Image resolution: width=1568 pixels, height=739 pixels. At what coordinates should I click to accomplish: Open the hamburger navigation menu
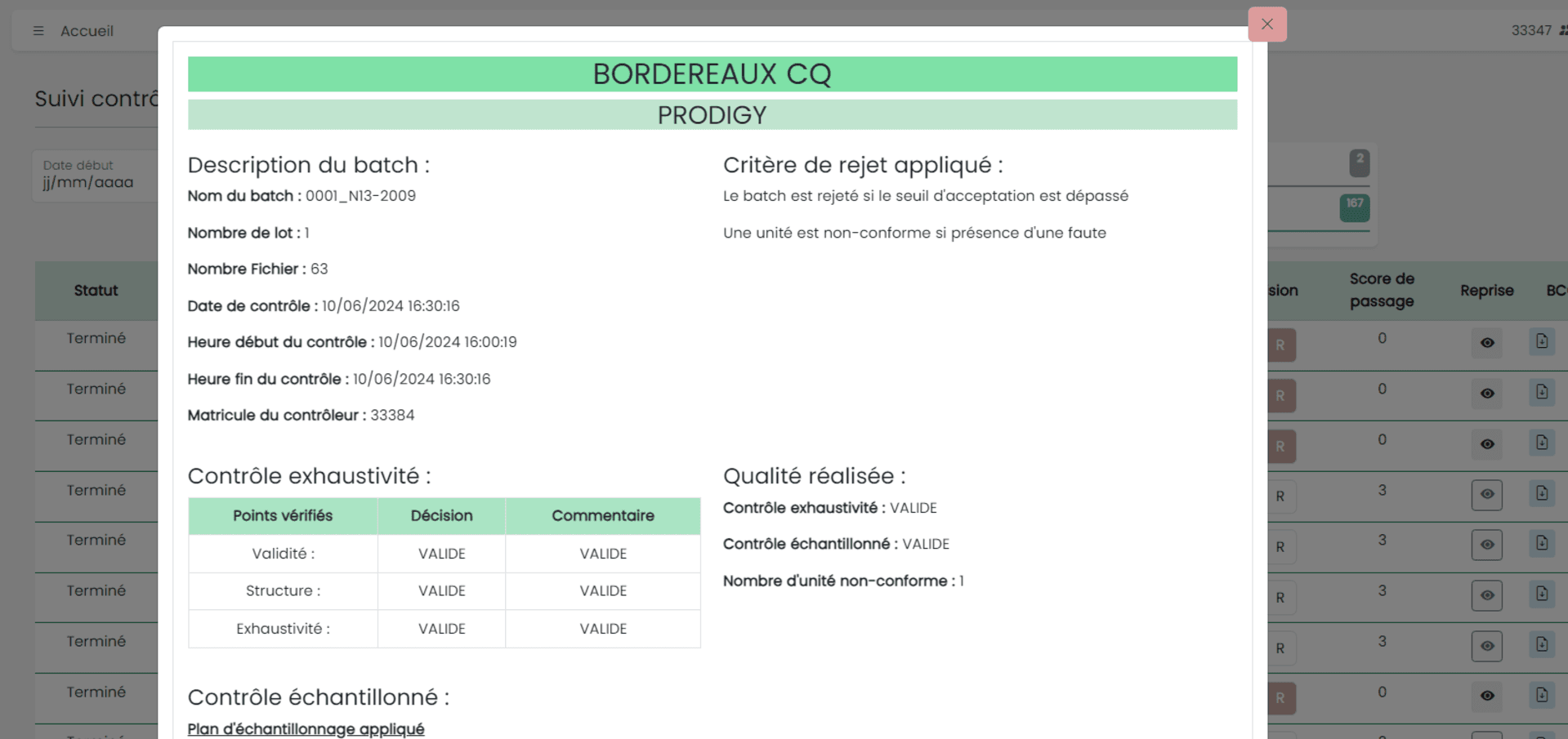(38, 30)
